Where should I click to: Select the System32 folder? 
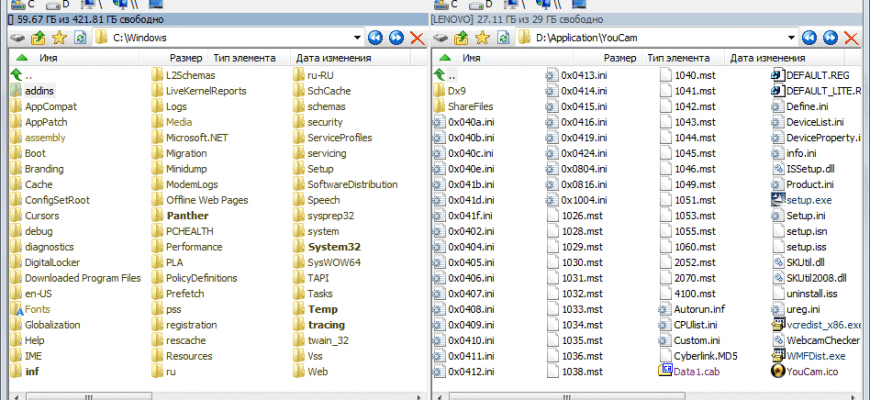coord(334,247)
